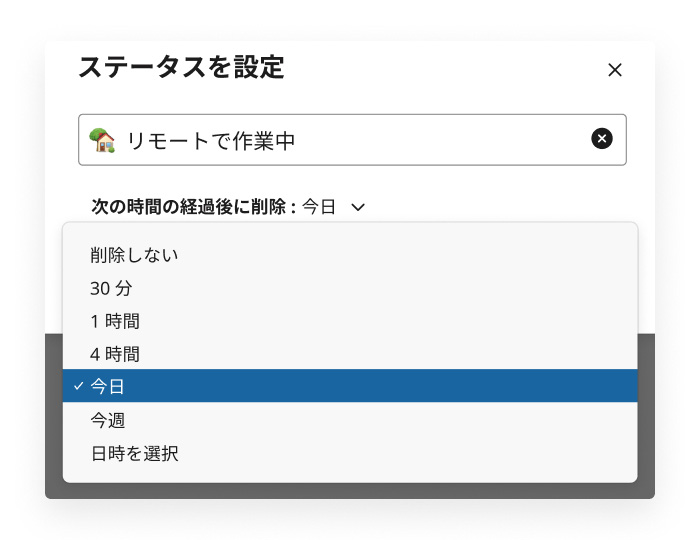The height and width of the screenshot is (540, 700).
Task: Click the ステータスを設定 dialog title
Action: pyautogui.click(x=181, y=67)
